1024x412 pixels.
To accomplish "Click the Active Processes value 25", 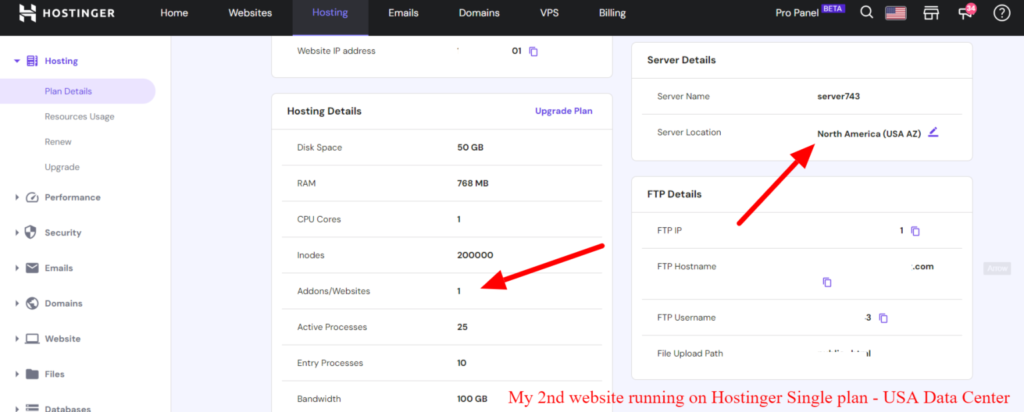I will click(x=462, y=327).
